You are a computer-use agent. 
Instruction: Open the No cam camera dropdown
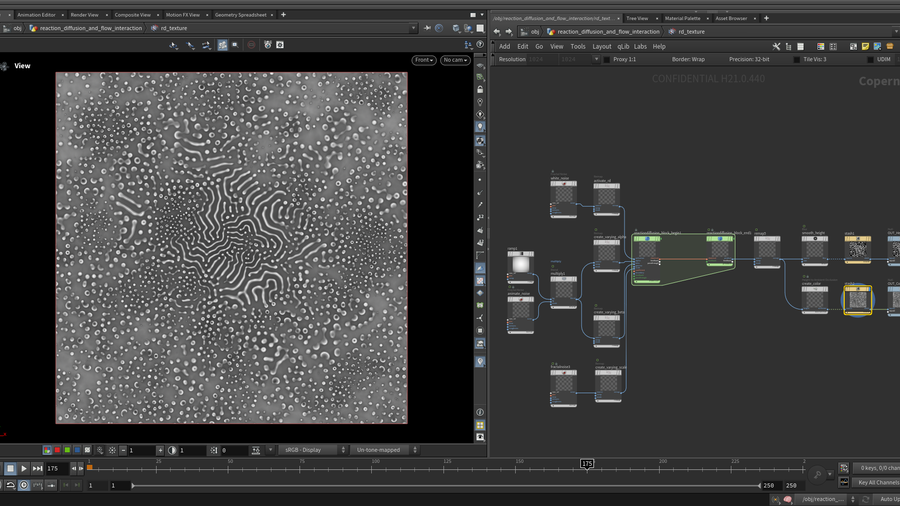coord(455,60)
